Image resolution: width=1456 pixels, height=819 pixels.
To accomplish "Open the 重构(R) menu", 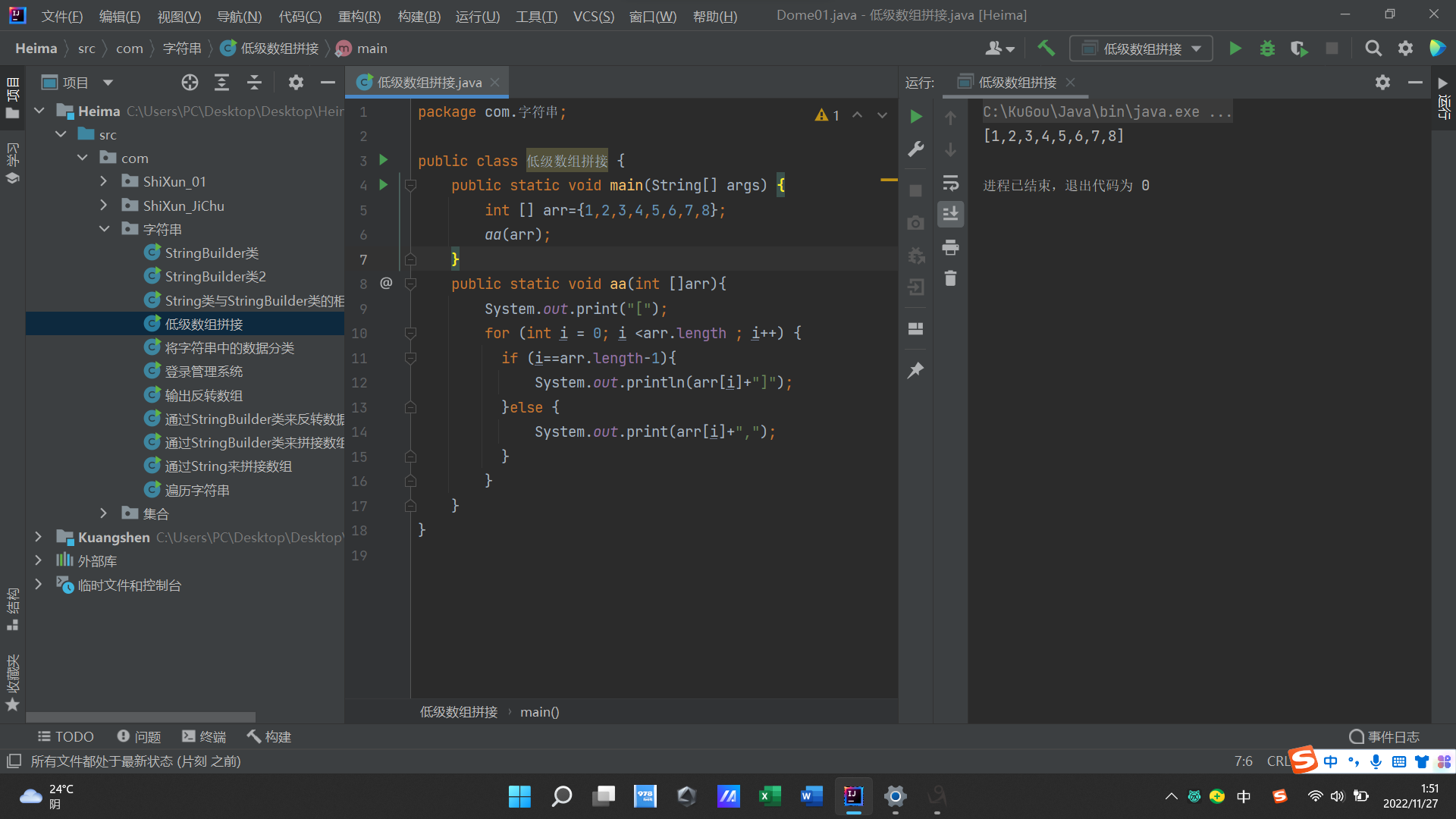I will point(359,16).
